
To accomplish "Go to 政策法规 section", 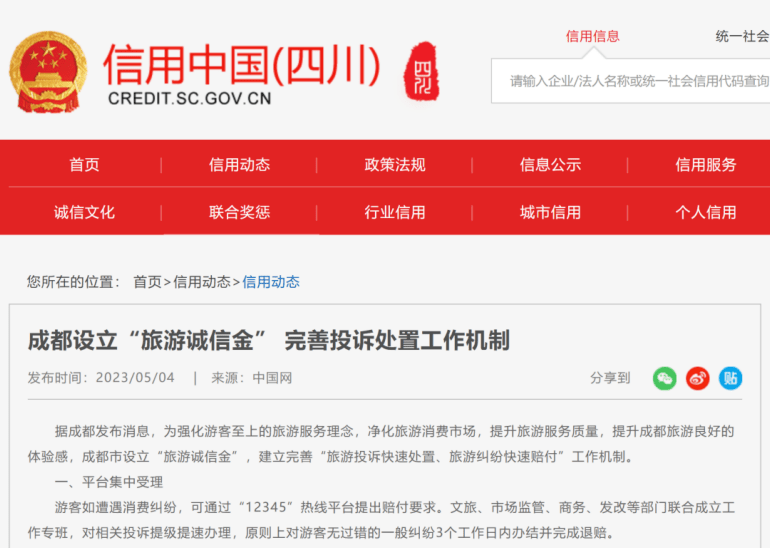I will click(x=395, y=164).
